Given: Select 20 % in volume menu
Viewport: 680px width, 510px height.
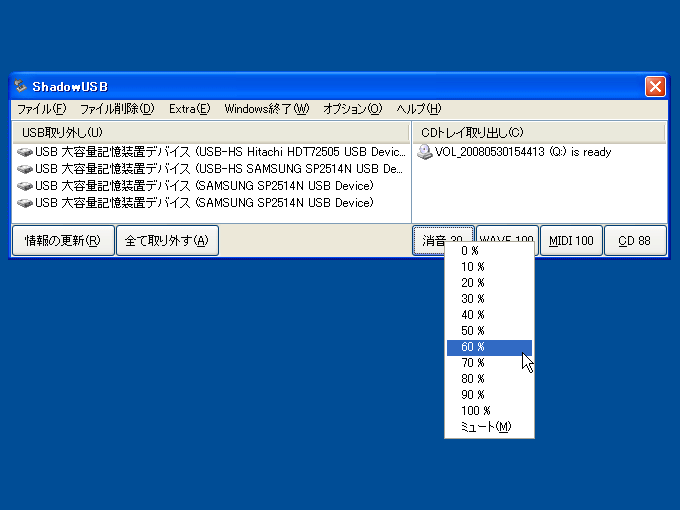Looking at the screenshot, I should point(489,283).
